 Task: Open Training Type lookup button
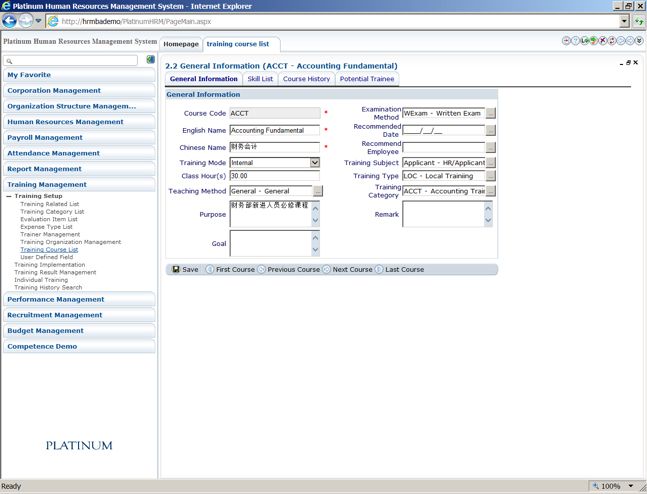pyautogui.click(x=491, y=176)
